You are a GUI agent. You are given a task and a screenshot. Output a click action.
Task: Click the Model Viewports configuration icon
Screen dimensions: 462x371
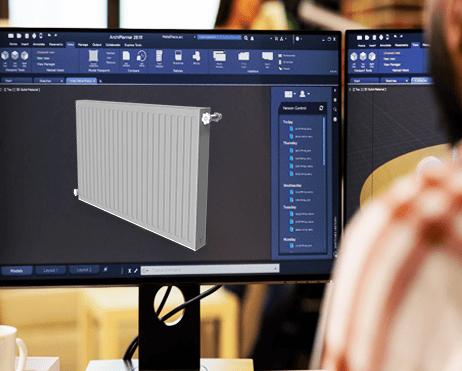coord(94,56)
